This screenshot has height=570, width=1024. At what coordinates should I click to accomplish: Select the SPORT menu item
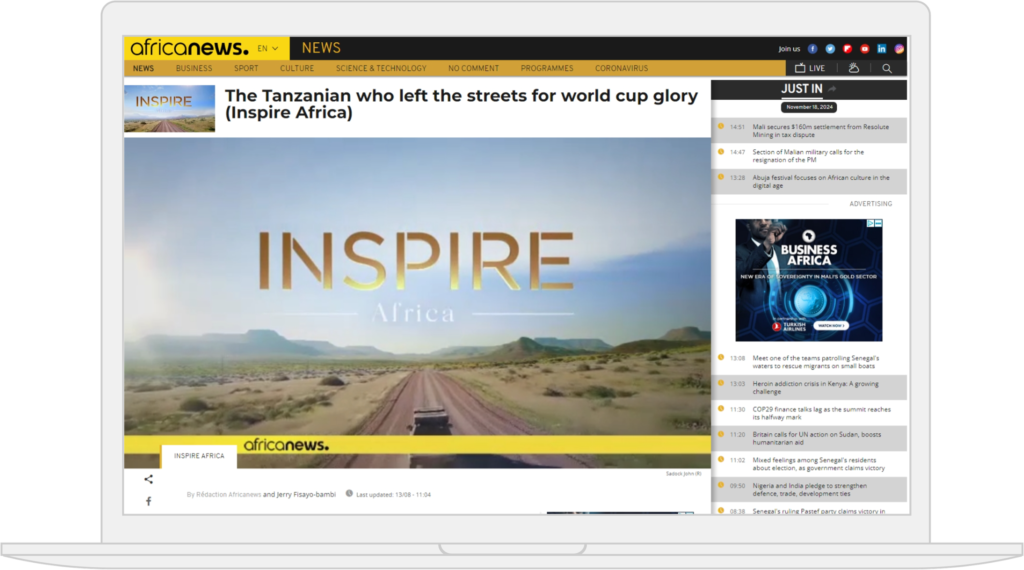(246, 68)
